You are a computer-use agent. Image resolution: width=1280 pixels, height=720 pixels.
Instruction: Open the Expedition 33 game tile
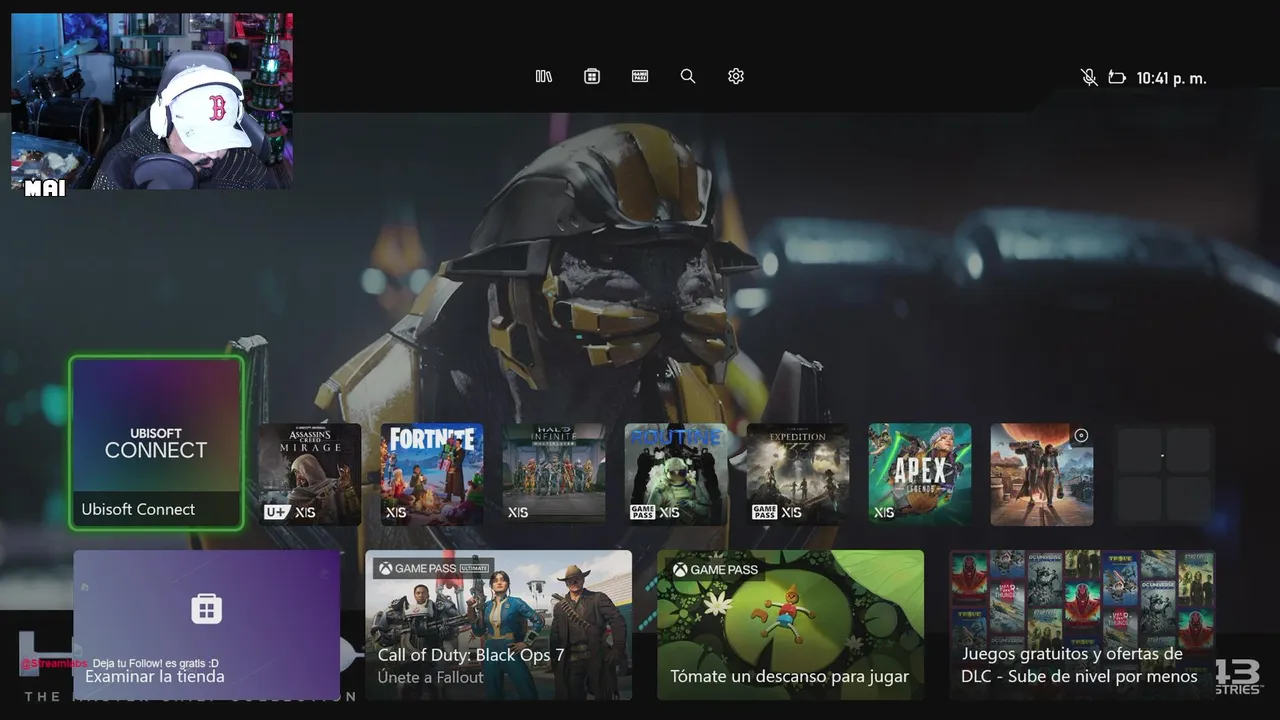[x=798, y=474]
